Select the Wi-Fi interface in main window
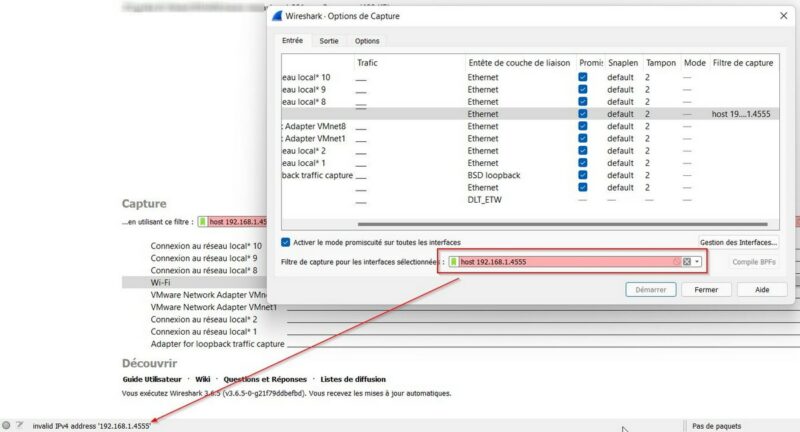This screenshot has height=432, width=800. point(160,283)
